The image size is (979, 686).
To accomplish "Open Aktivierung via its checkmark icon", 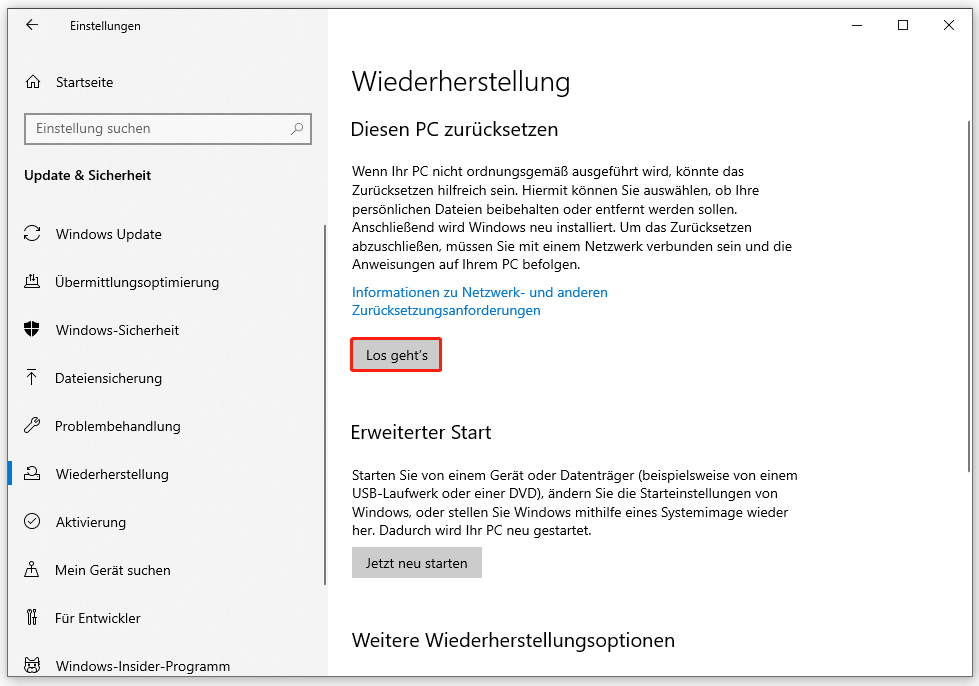I will point(33,521).
